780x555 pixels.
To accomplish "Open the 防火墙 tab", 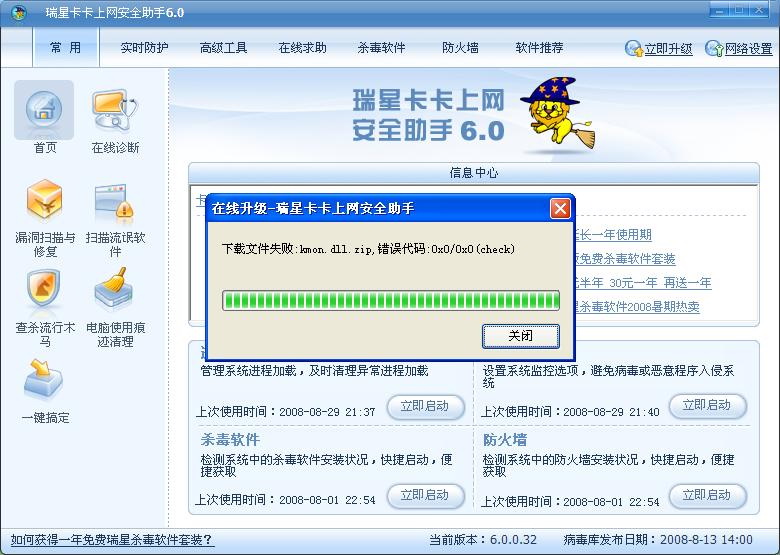I will 460,48.
